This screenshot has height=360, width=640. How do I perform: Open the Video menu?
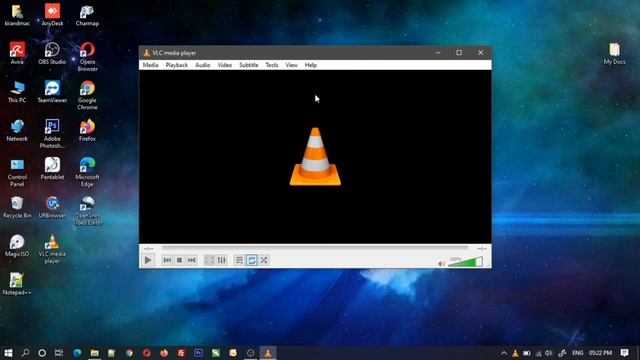click(224, 65)
